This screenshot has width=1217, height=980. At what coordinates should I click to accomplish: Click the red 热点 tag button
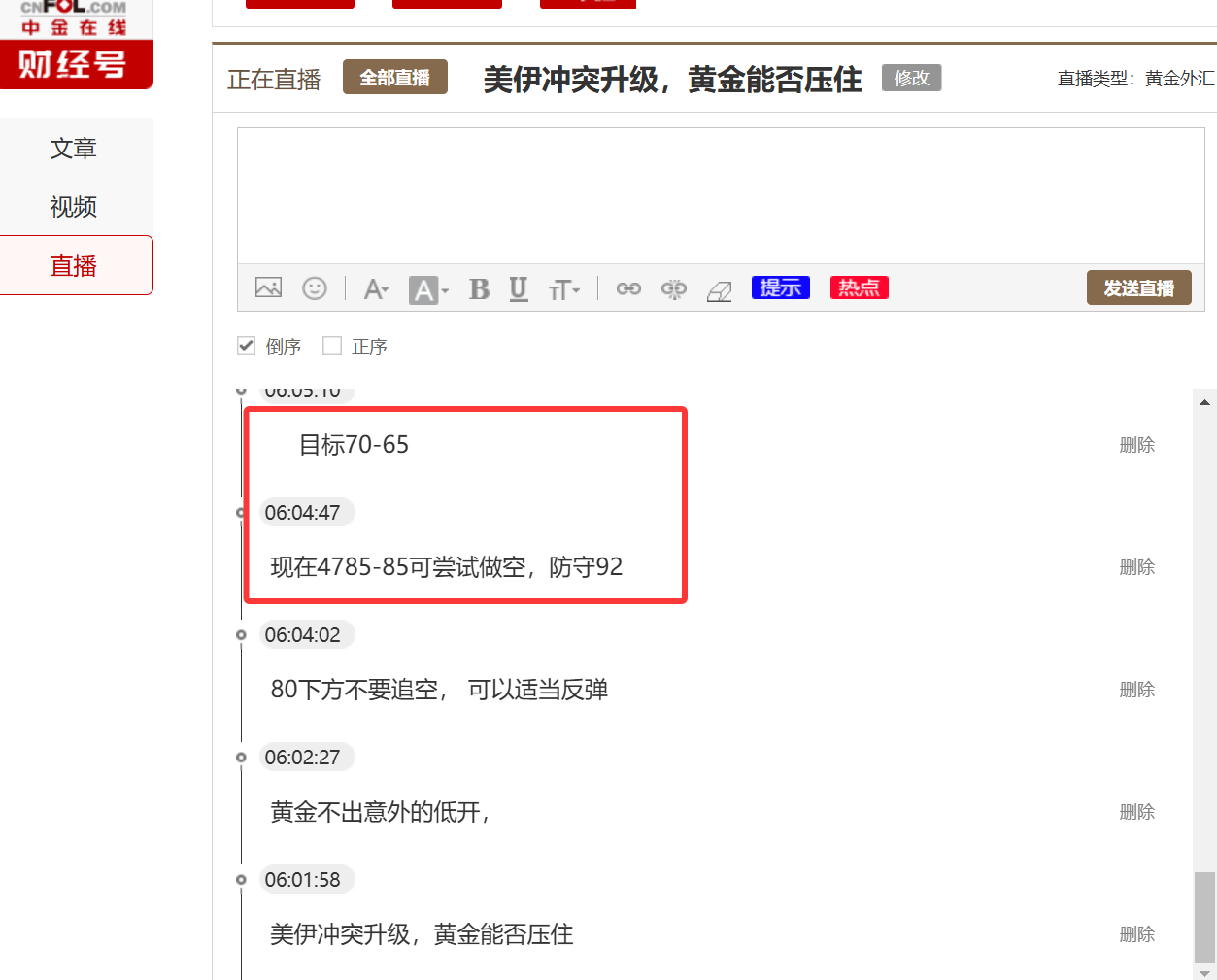[x=859, y=287]
